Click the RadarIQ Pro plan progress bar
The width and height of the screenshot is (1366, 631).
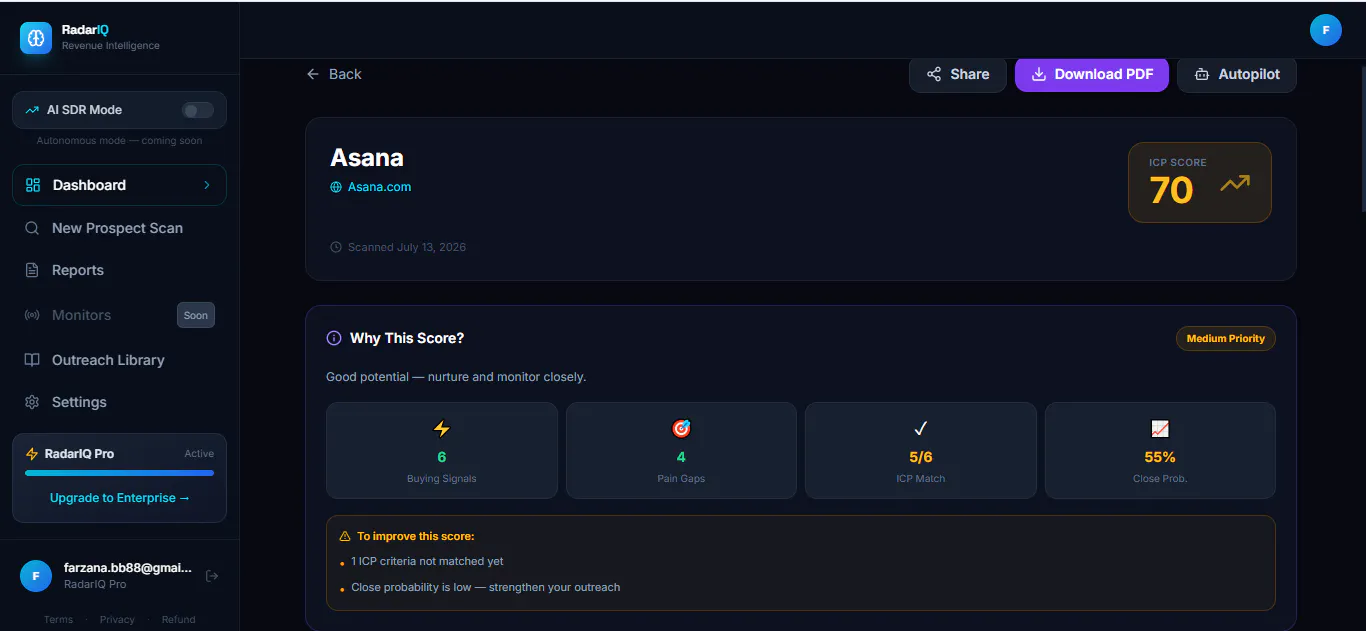coord(119,473)
